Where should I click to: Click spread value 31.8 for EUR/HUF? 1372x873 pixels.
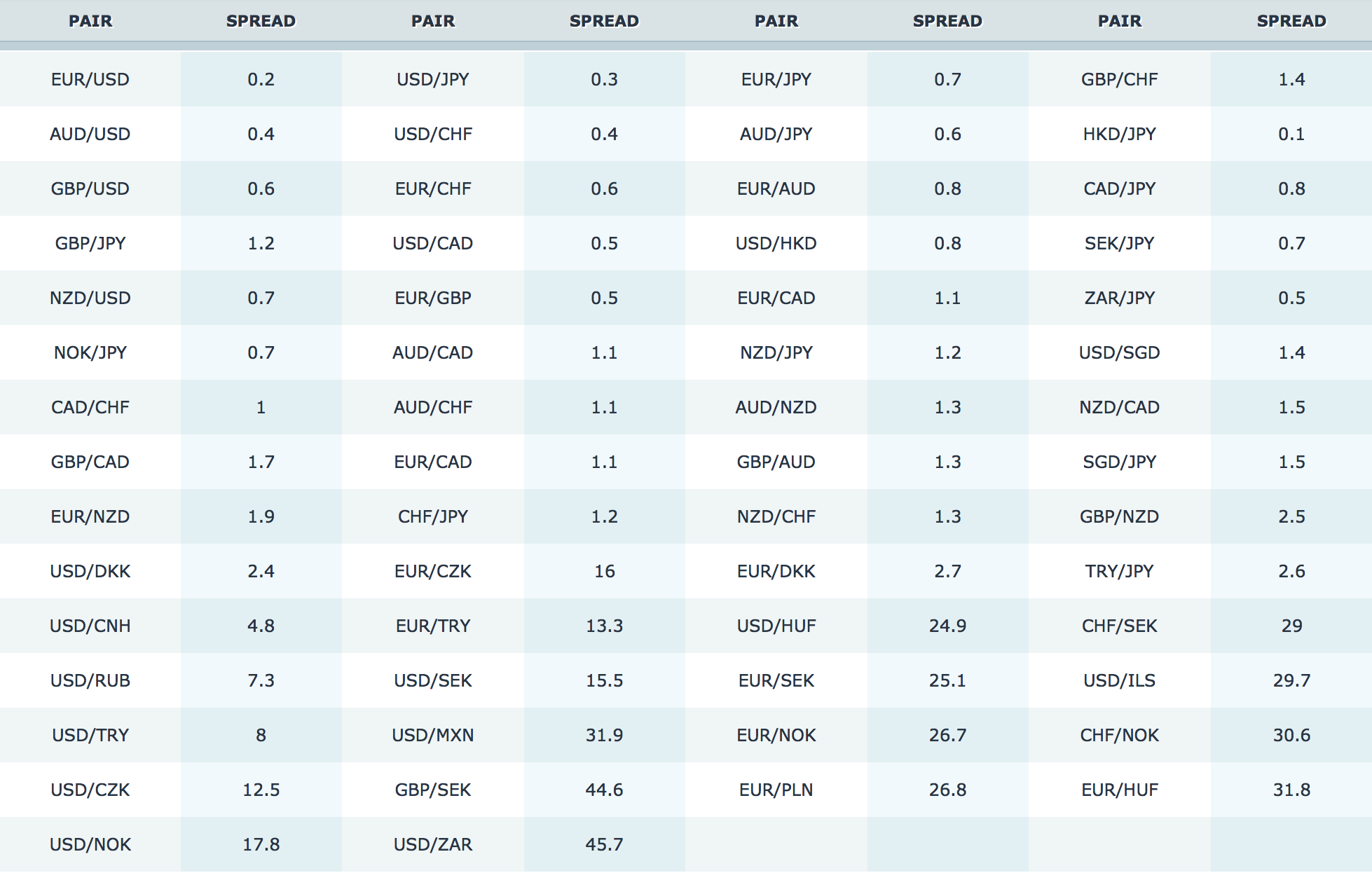[x=1291, y=790]
